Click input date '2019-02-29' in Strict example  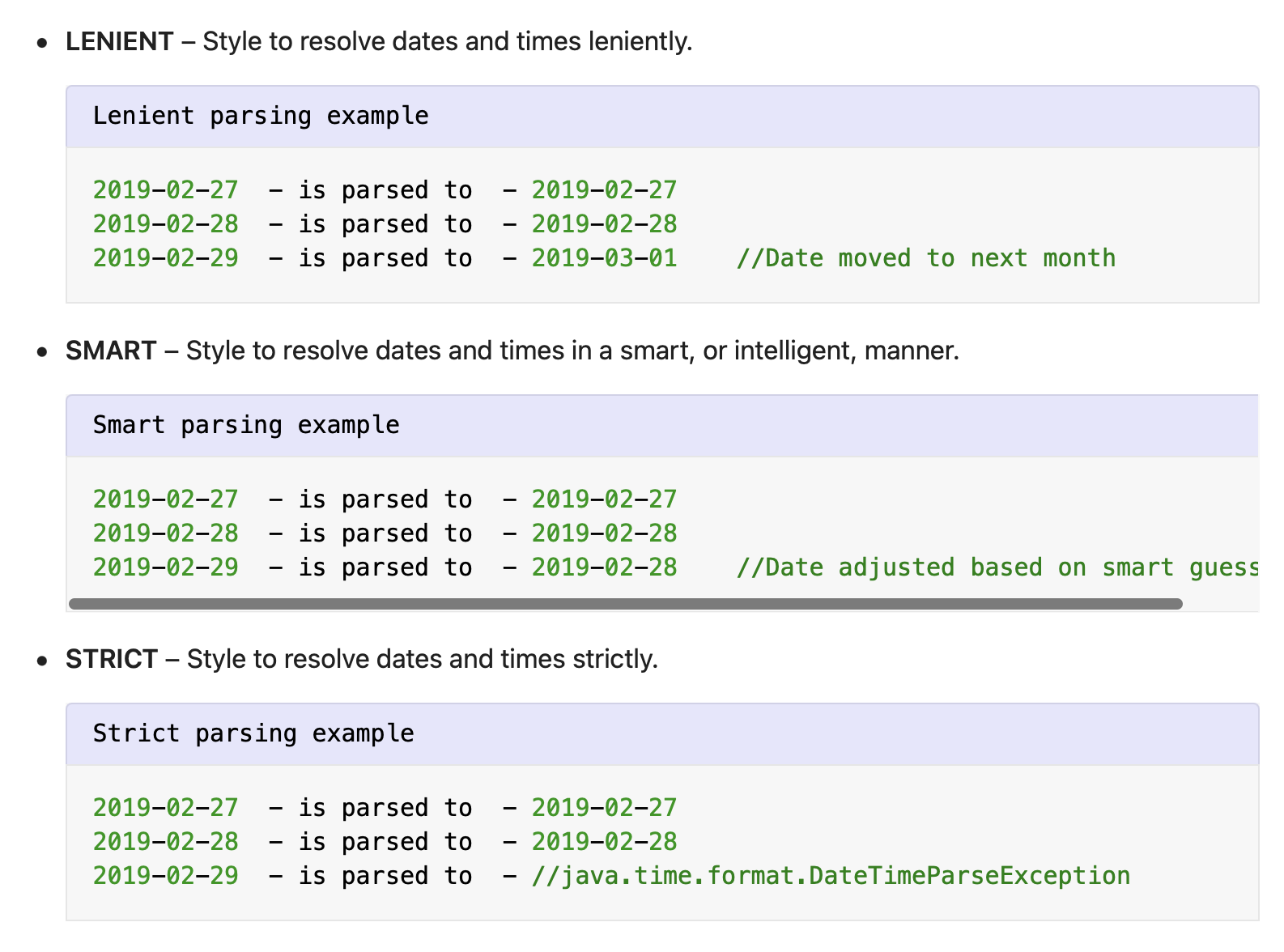coord(166,876)
